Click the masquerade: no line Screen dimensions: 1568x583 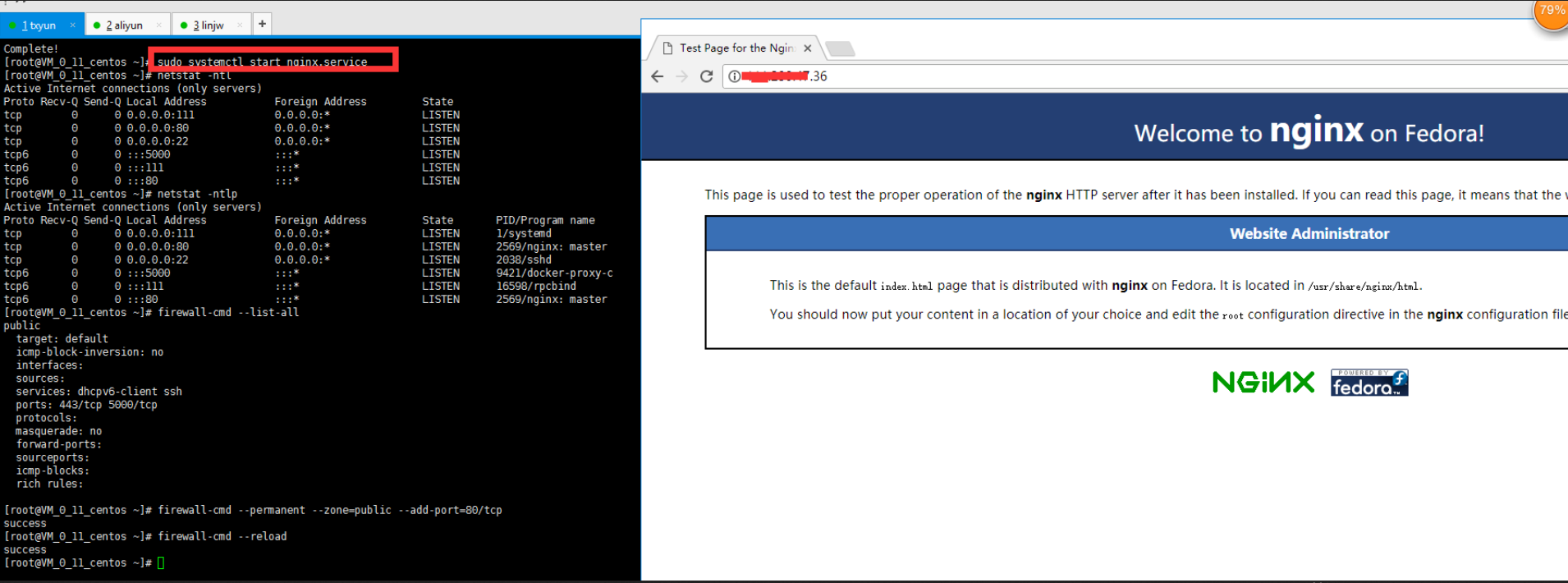click(58, 431)
